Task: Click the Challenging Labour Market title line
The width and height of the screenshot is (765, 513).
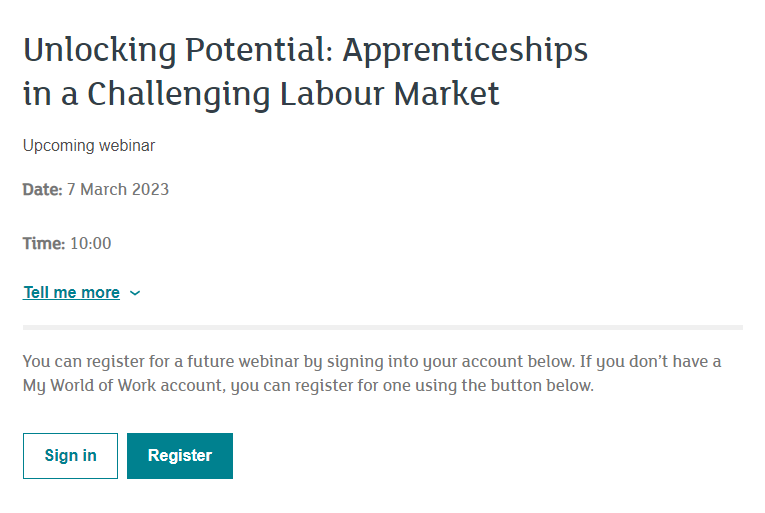Action: pos(293,93)
